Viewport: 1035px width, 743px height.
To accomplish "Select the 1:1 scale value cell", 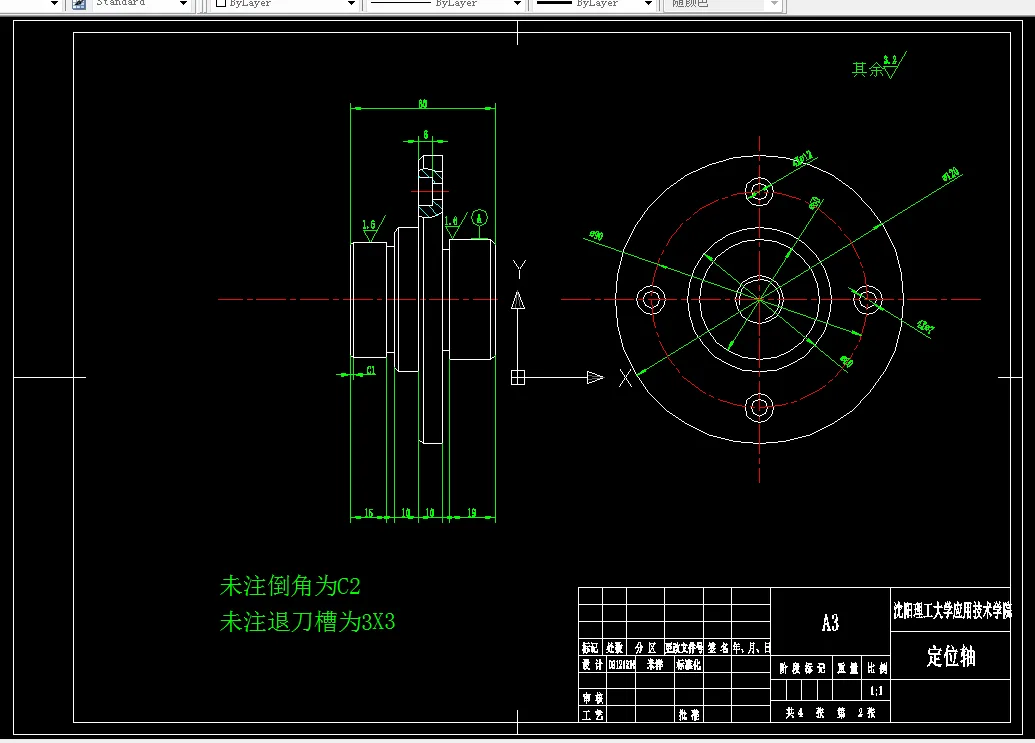I will (x=876, y=691).
